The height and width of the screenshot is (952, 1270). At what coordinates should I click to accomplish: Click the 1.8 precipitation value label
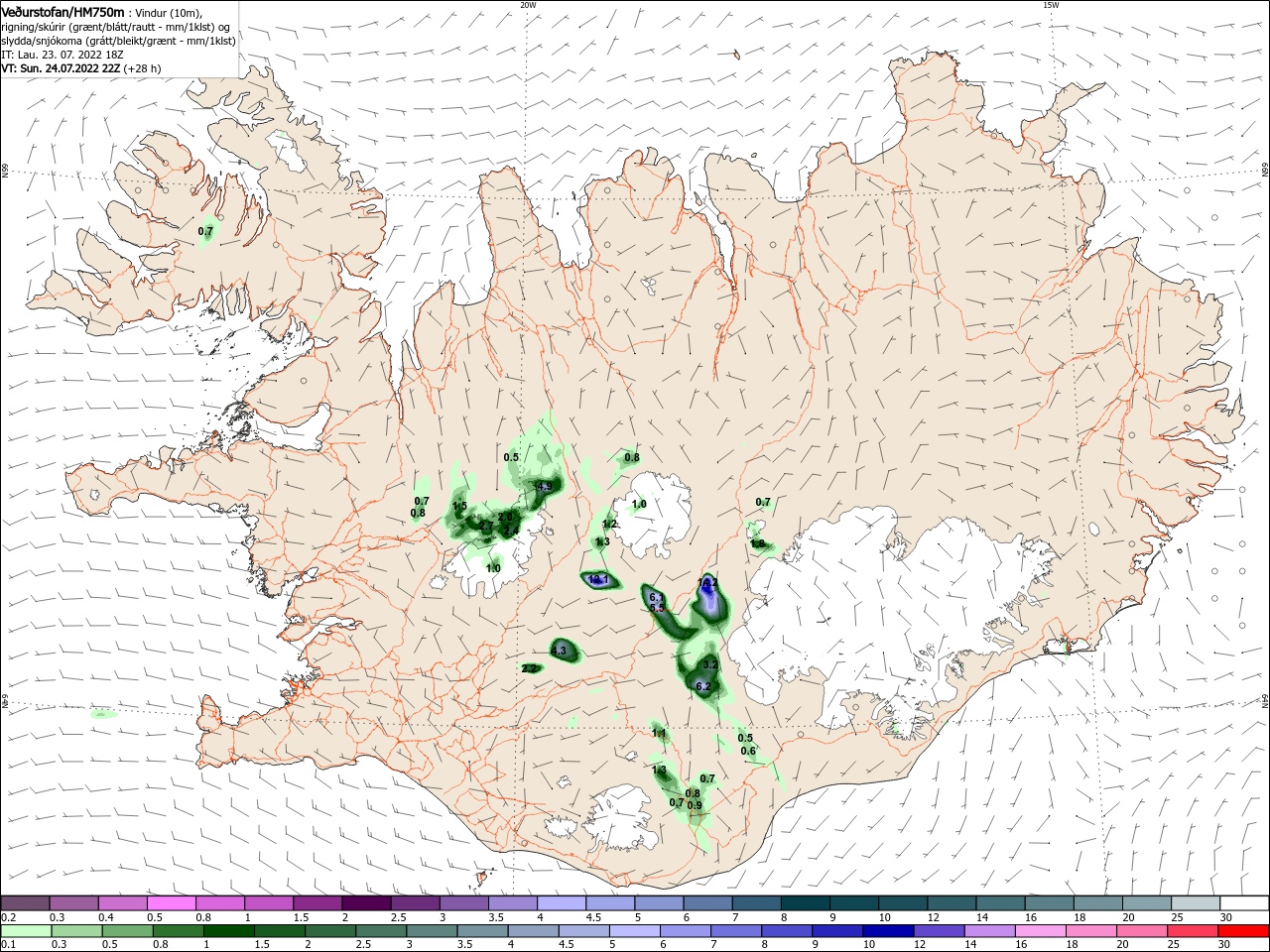pos(758,543)
